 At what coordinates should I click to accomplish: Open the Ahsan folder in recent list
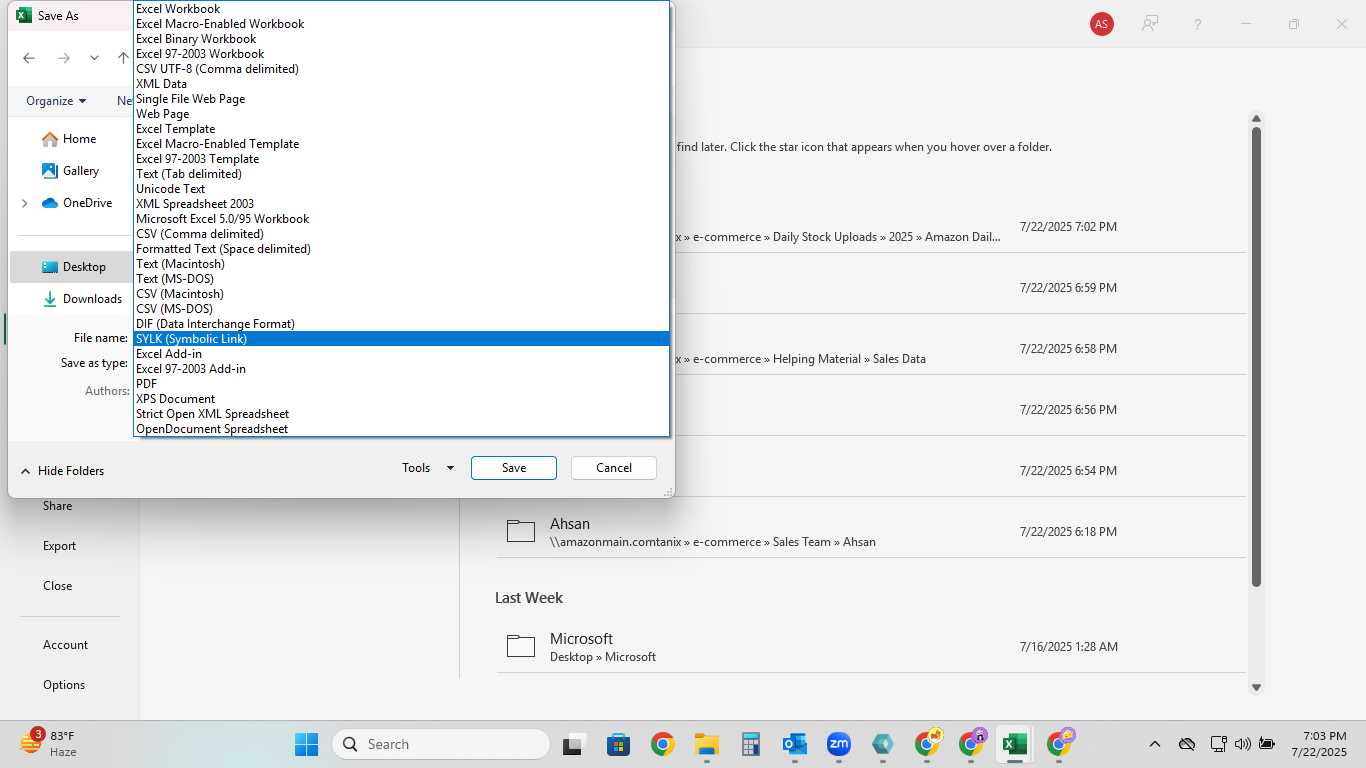870,532
